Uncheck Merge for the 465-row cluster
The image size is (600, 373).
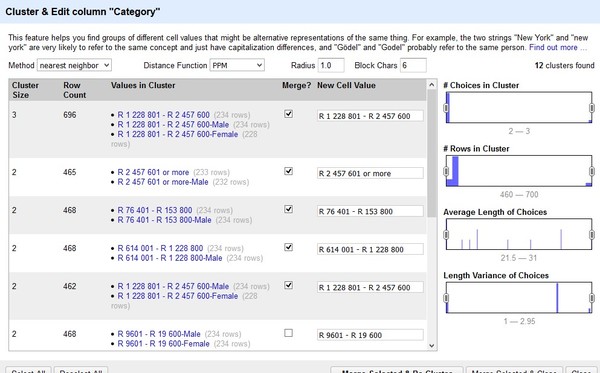tap(289, 171)
